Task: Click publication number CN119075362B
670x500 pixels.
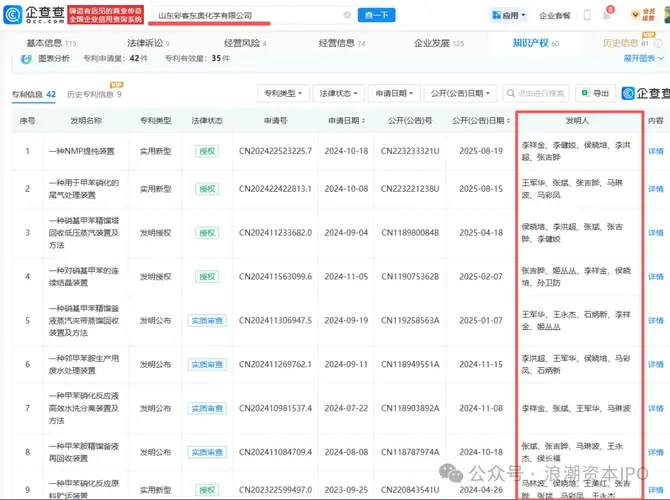Action: 410,277
